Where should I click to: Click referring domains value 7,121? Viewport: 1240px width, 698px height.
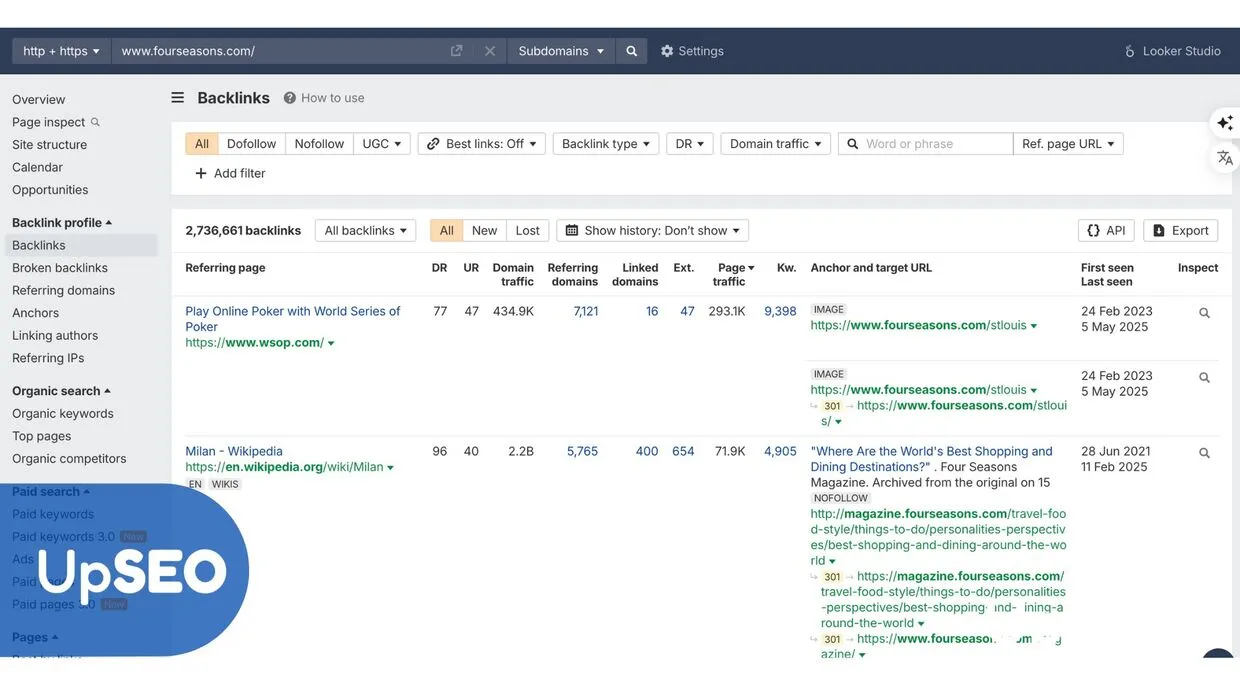pos(586,311)
